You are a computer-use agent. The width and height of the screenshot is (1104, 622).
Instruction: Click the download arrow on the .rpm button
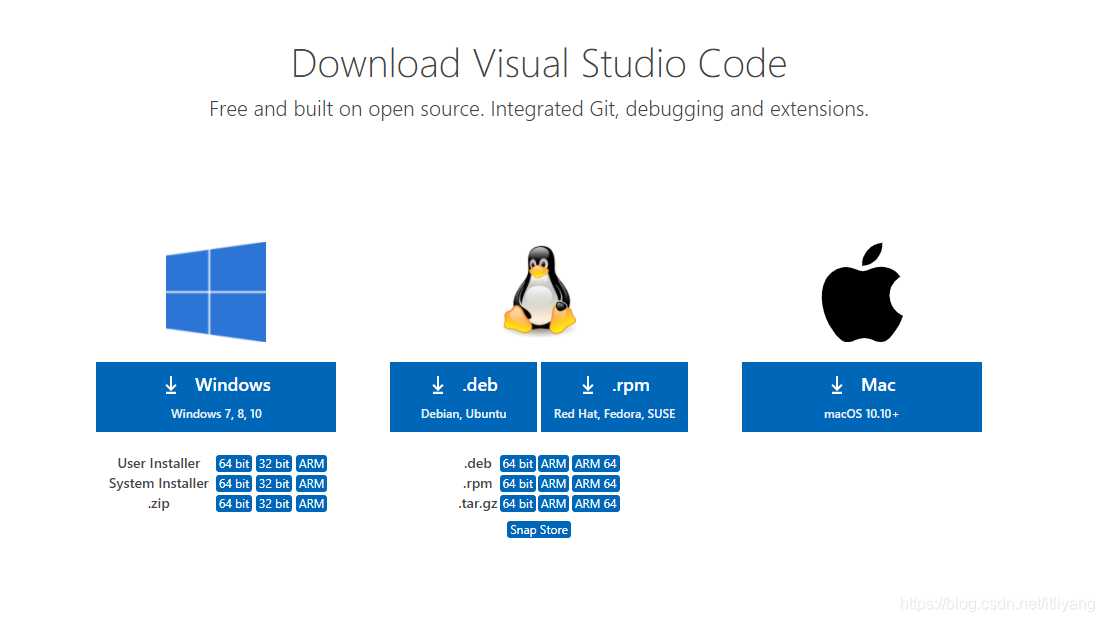tap(588, 385)
